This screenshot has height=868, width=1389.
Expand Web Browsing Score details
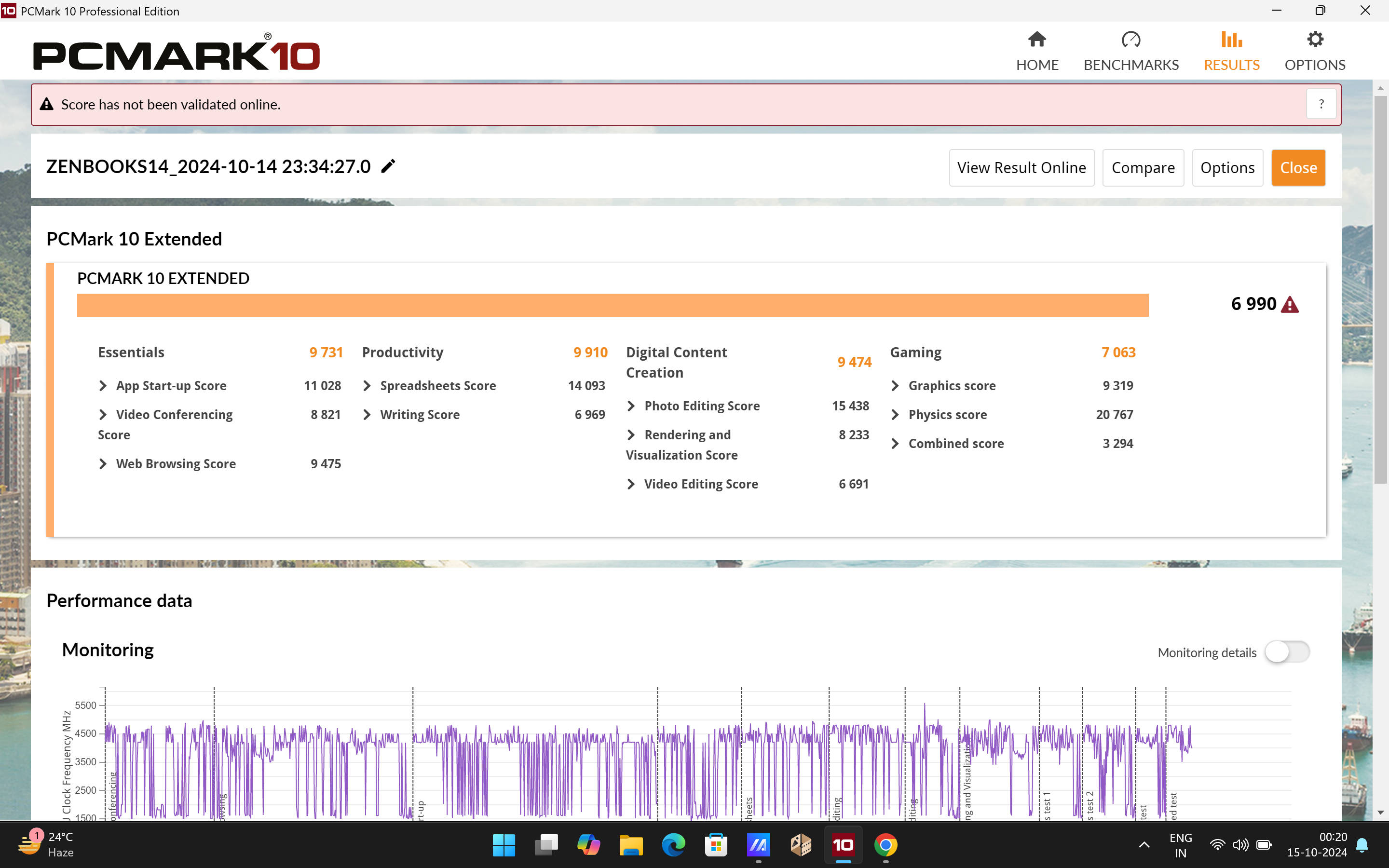click(103, 464)
